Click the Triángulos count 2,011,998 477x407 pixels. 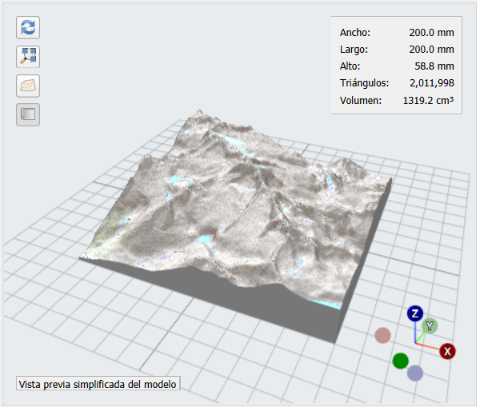(x=432, y=83)
